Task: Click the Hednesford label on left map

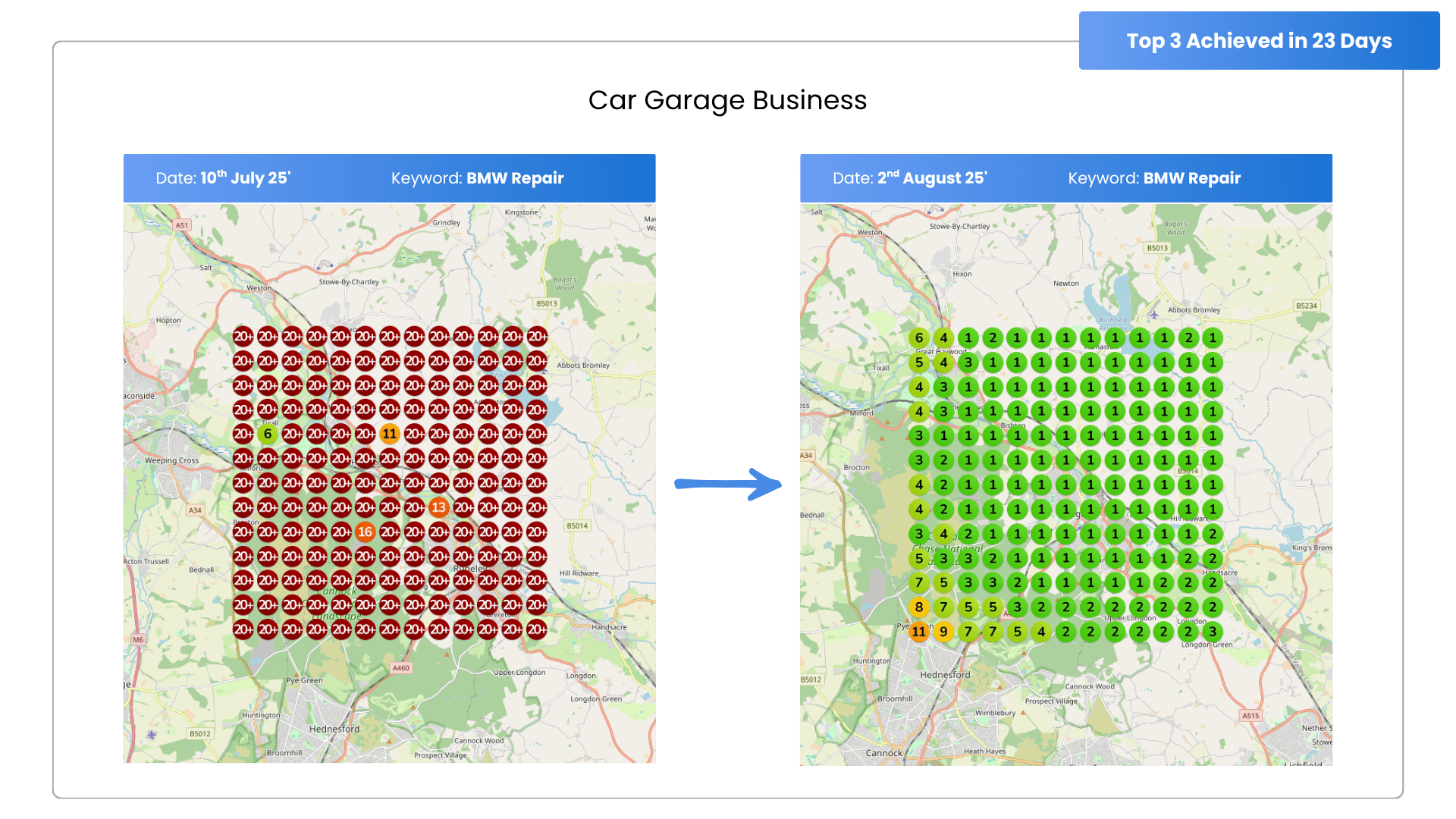Action: [x=334, y=729]
